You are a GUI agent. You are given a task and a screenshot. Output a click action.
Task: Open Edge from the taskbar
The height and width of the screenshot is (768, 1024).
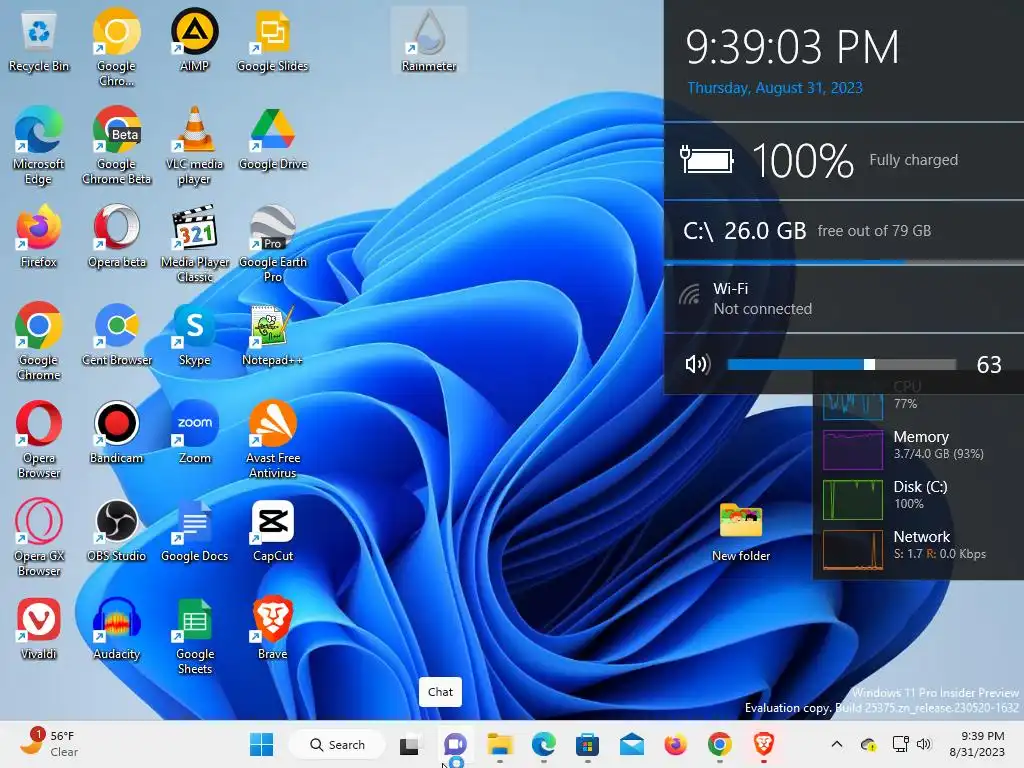[544, 744]
